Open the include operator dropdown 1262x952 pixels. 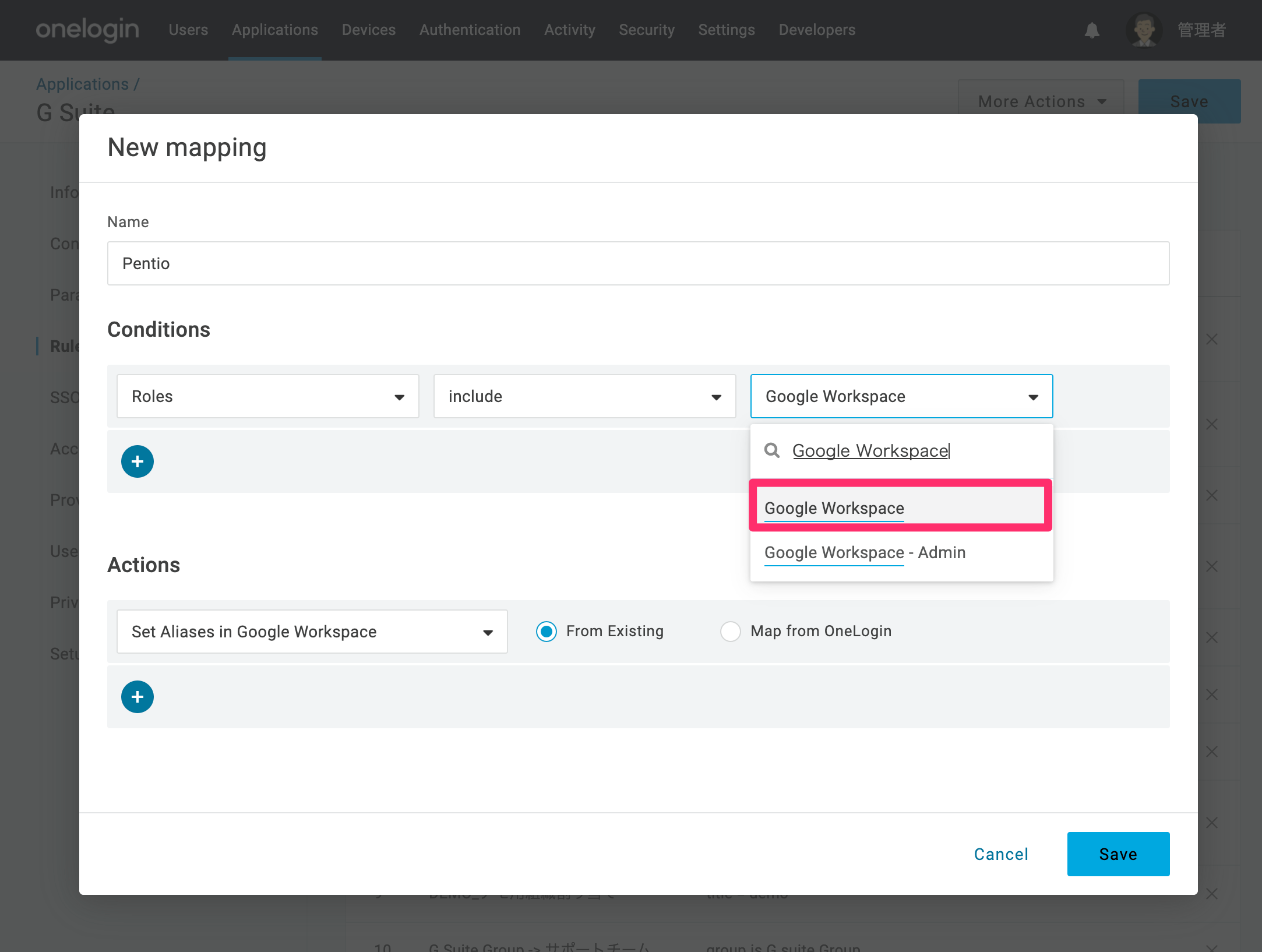[585, 396]
